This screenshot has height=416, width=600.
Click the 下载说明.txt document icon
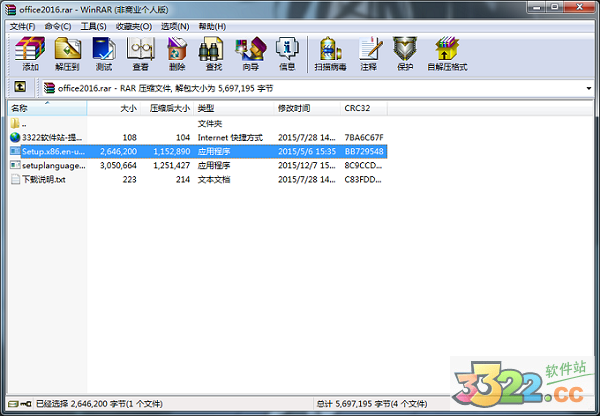15,179
